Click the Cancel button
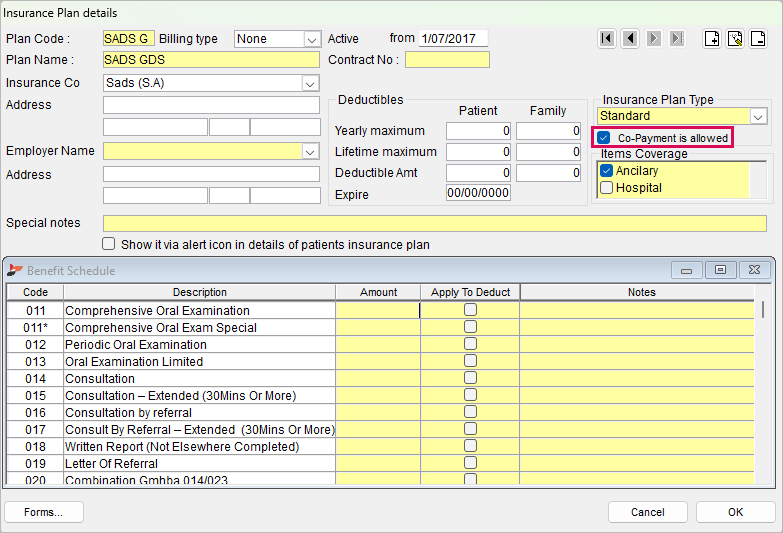The height and width of the screenshot is (533, 783). 648,512
